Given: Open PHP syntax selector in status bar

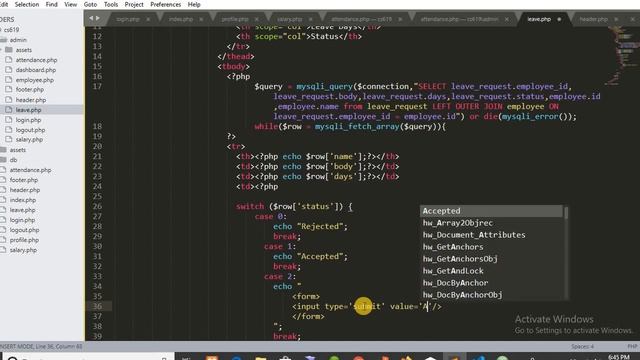Looking at the screenshot, I should coord(632,347).
